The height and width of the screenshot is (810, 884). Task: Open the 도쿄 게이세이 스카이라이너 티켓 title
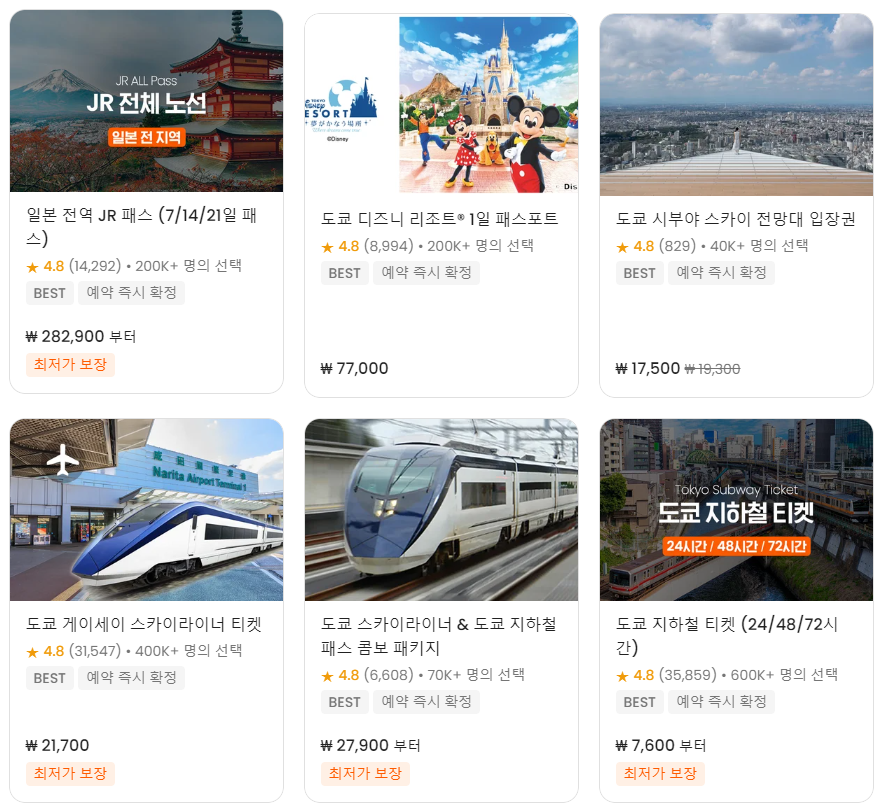144,624
